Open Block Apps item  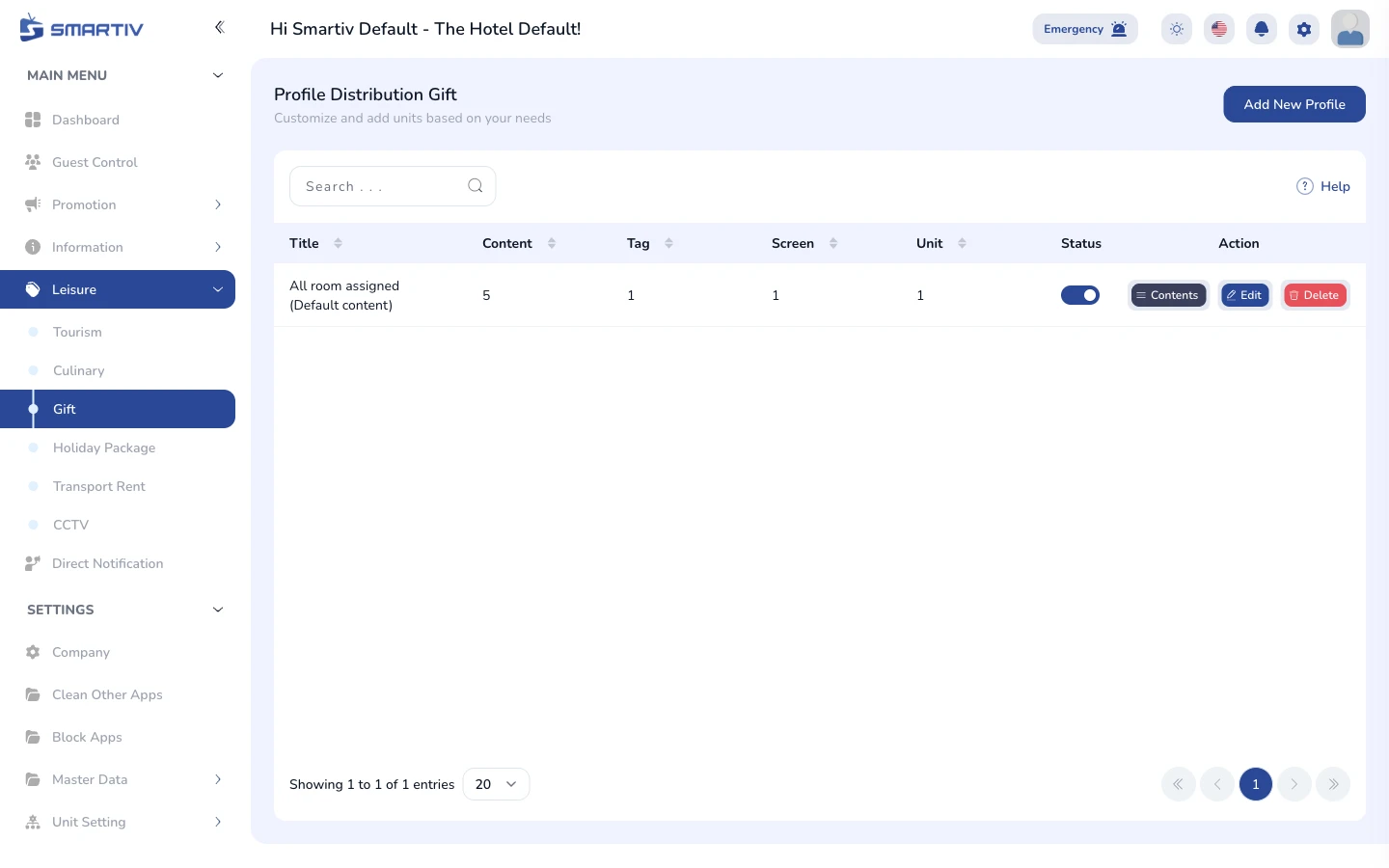[x=118, y=737]
